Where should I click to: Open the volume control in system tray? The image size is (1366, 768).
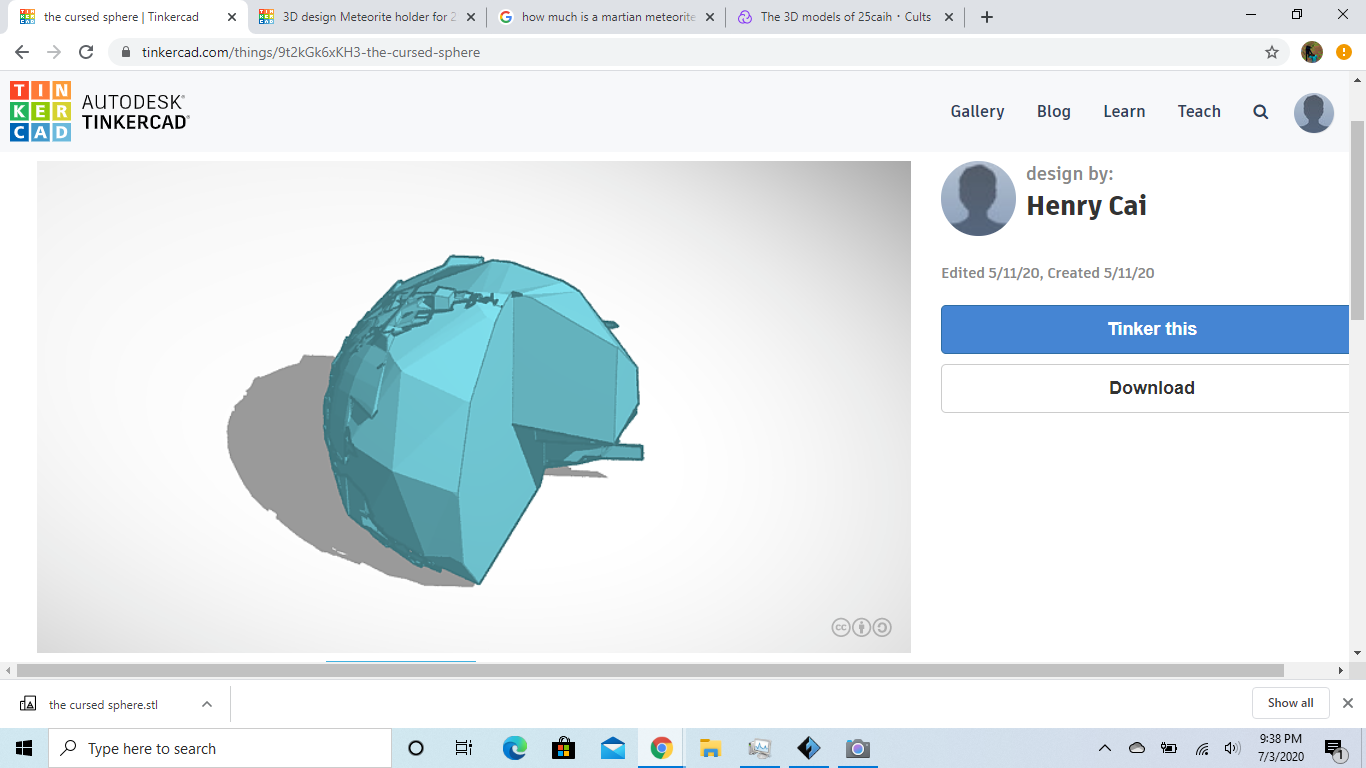[x=1232, y=748]
